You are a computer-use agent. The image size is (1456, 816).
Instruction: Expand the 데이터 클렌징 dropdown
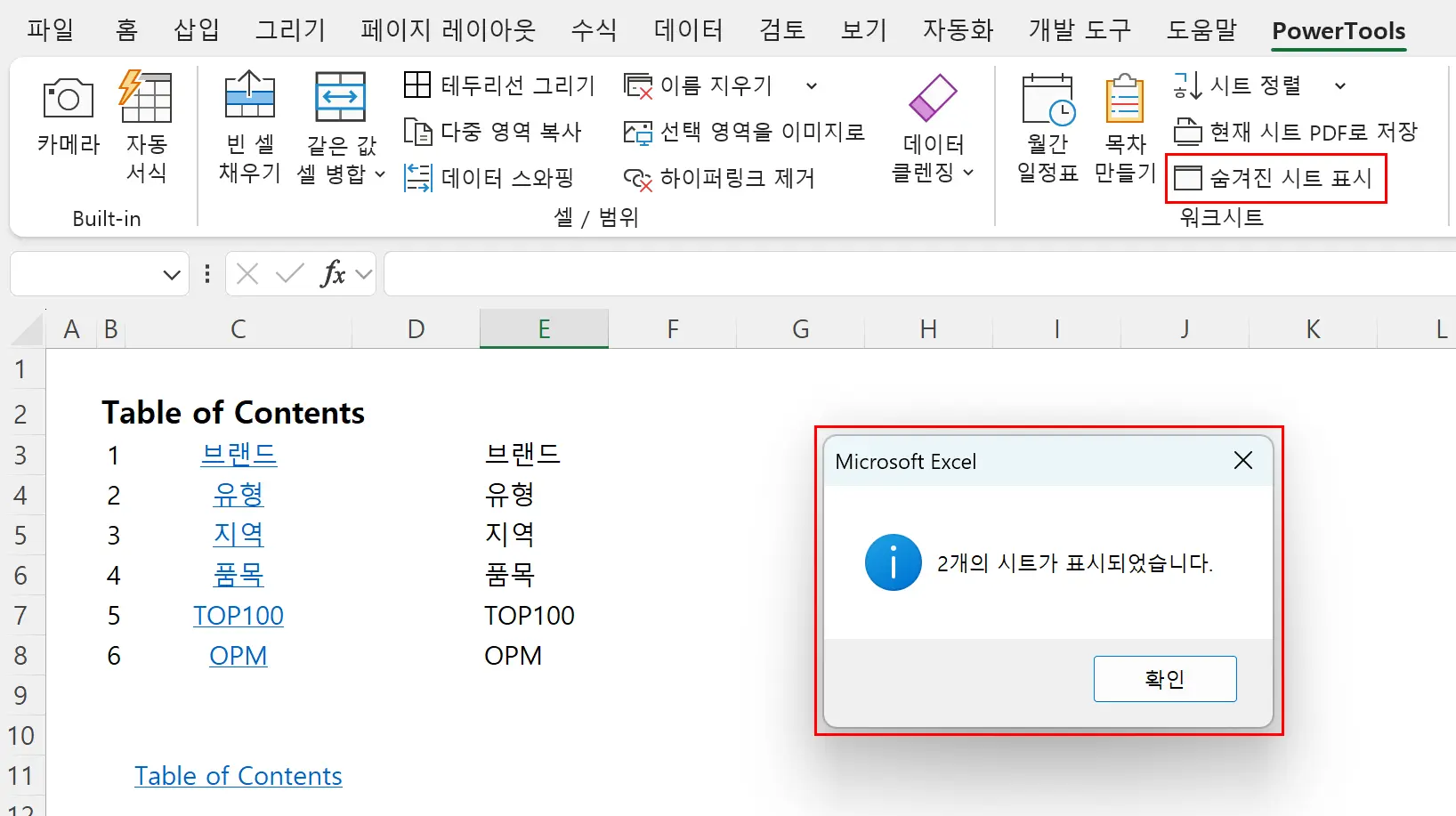[x=970, y=174]
